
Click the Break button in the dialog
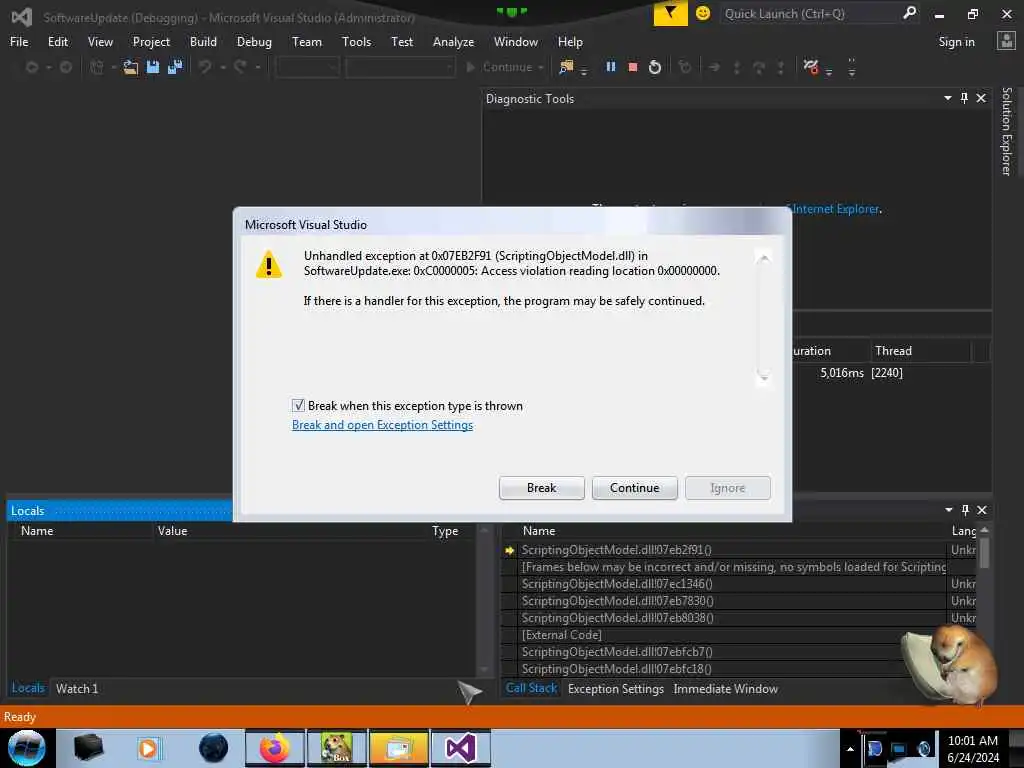pyautogui.click(x=541, y=488)
